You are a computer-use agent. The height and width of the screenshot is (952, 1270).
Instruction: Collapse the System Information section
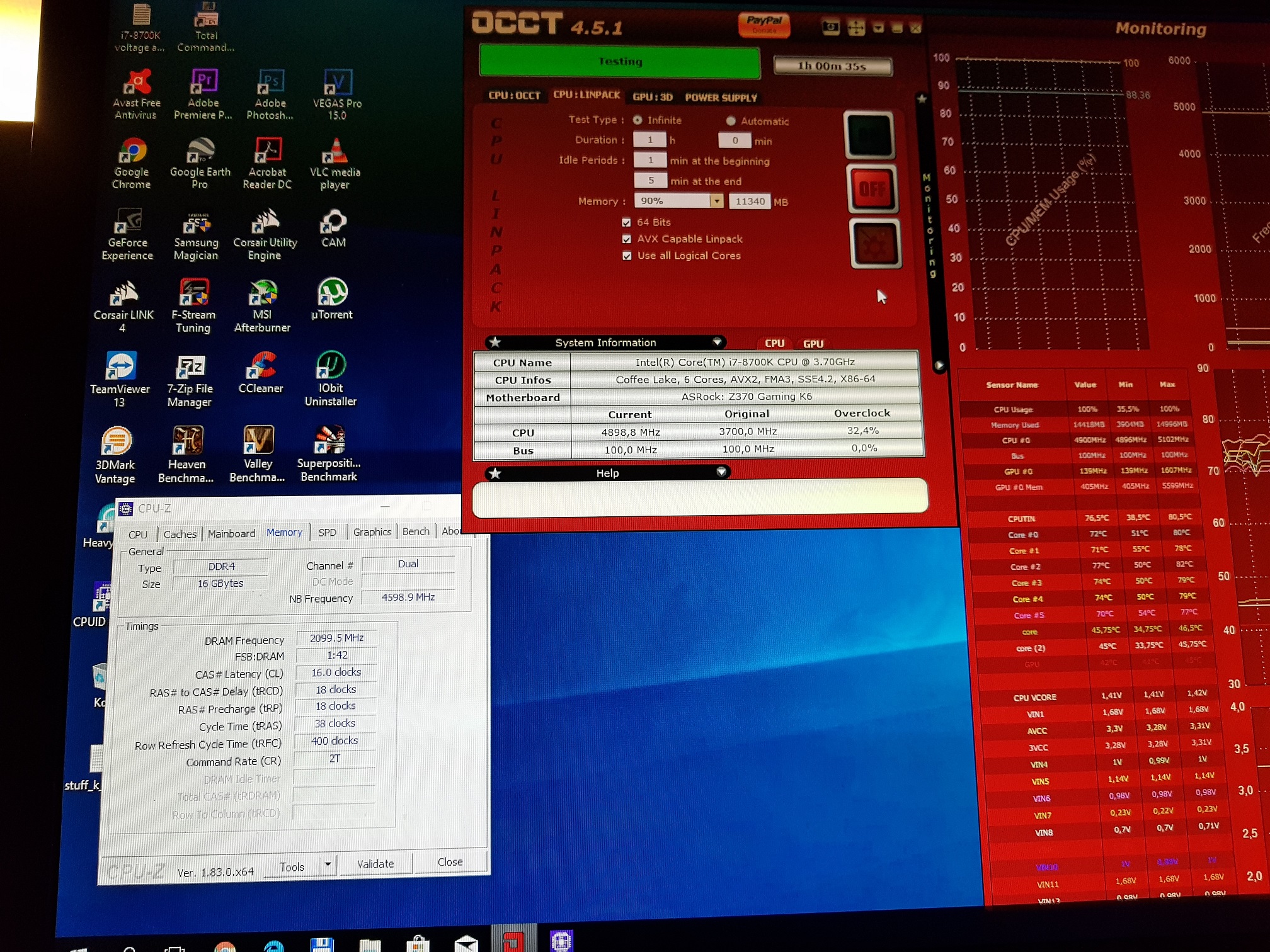point(717,342)
